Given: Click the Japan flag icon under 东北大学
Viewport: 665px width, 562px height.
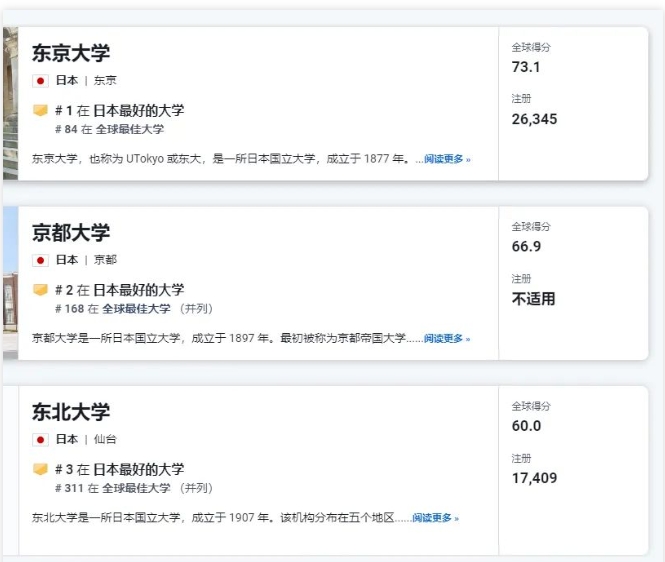Looking at the screenshot, I should coord(40,439).
